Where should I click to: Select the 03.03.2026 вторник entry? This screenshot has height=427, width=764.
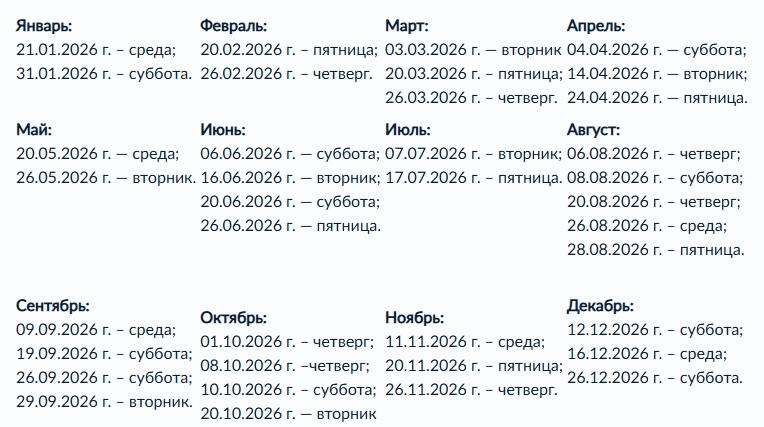click(x=473, y=50)
